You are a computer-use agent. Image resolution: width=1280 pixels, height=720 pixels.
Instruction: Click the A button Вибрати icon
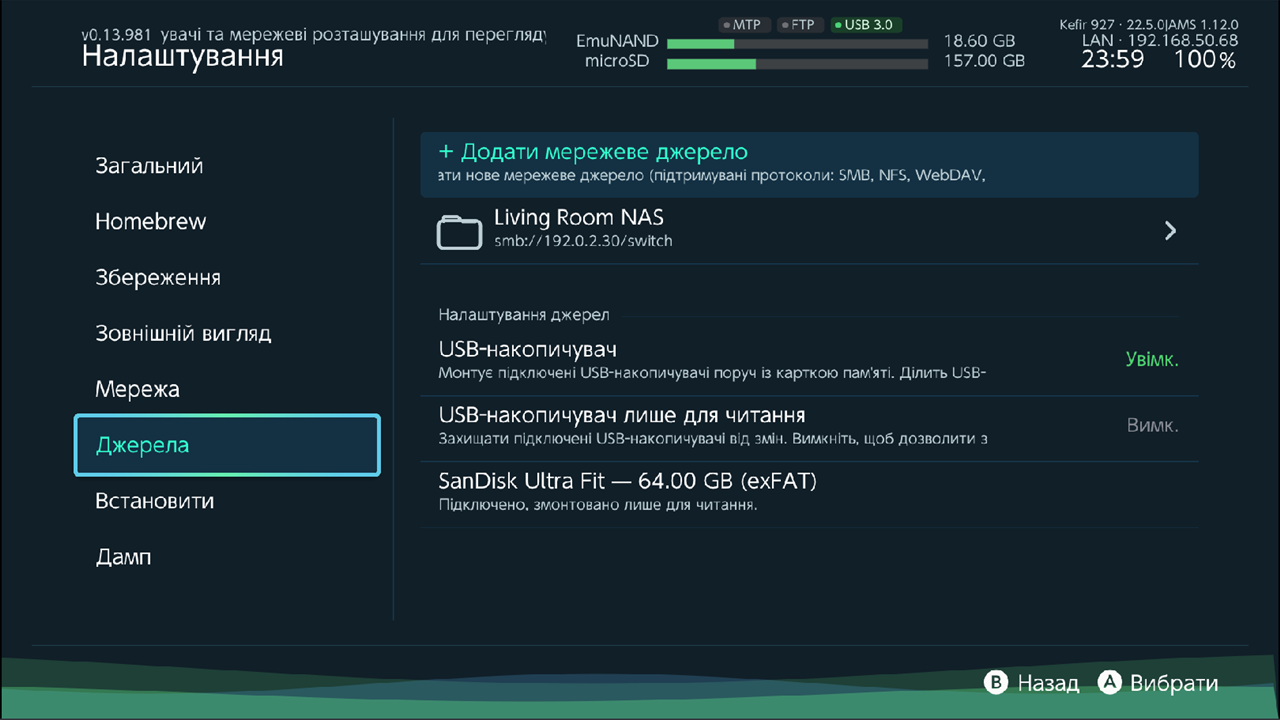click(x=1109, y=683)
